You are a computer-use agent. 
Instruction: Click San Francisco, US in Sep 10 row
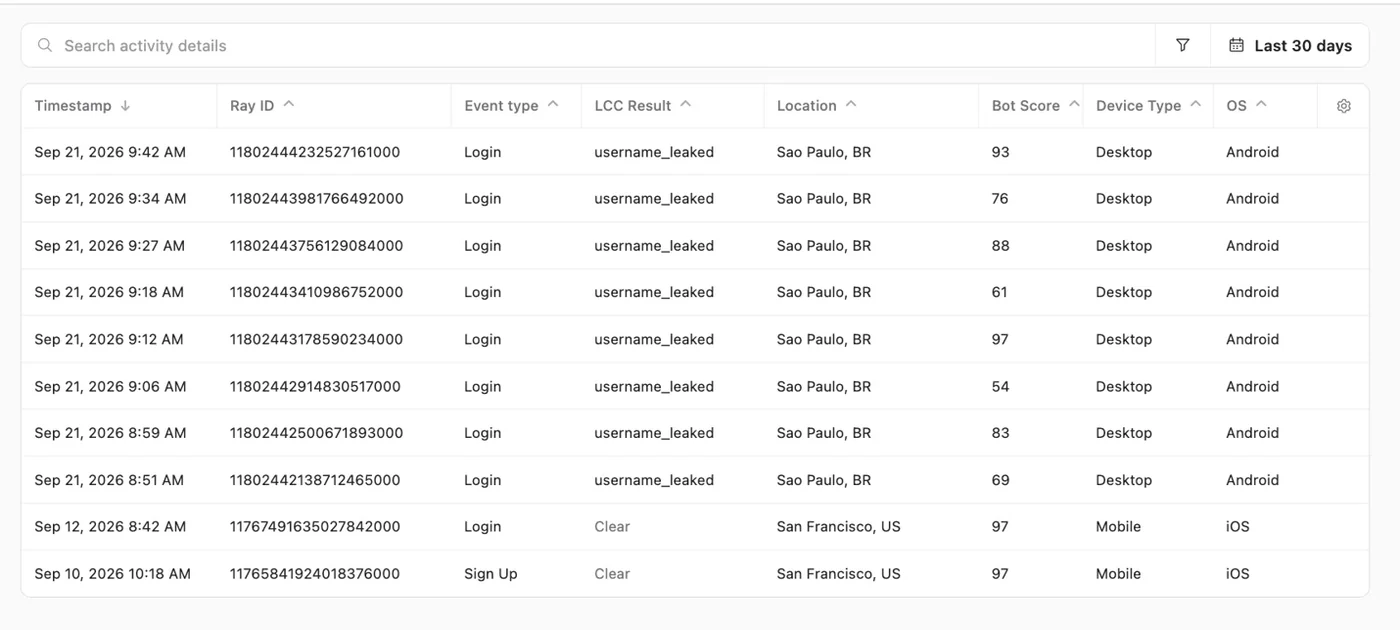(839, 574)
